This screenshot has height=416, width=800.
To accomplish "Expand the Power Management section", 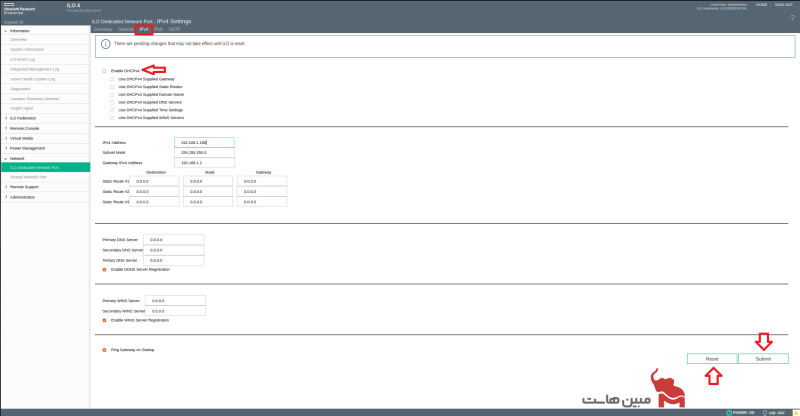I will pyautogui.click(x=6, y=148).
